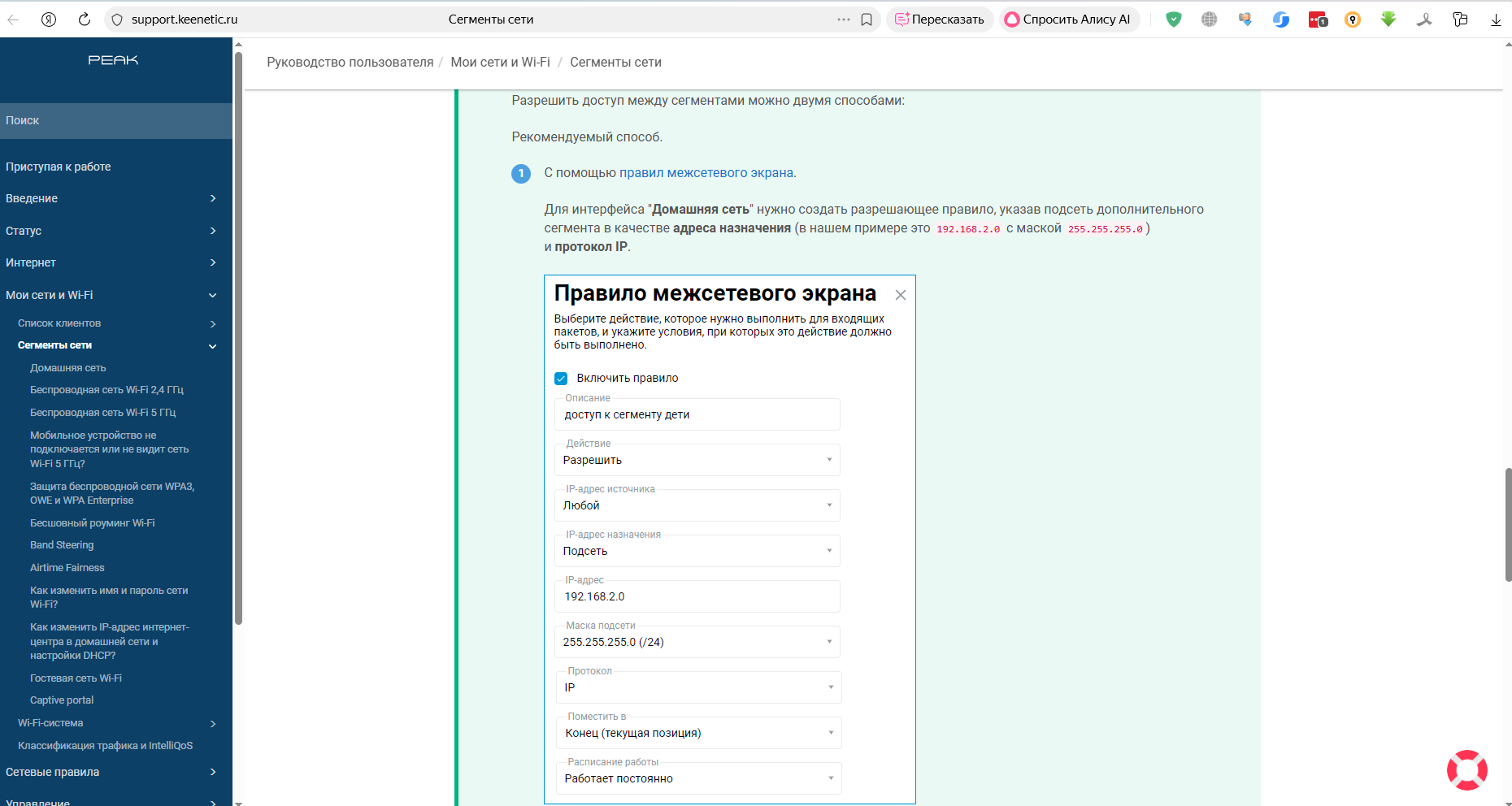Open the 'Протокол' dropdown showing IP
This screenshot has height=806, width=1512.
[x=698, y=687]
